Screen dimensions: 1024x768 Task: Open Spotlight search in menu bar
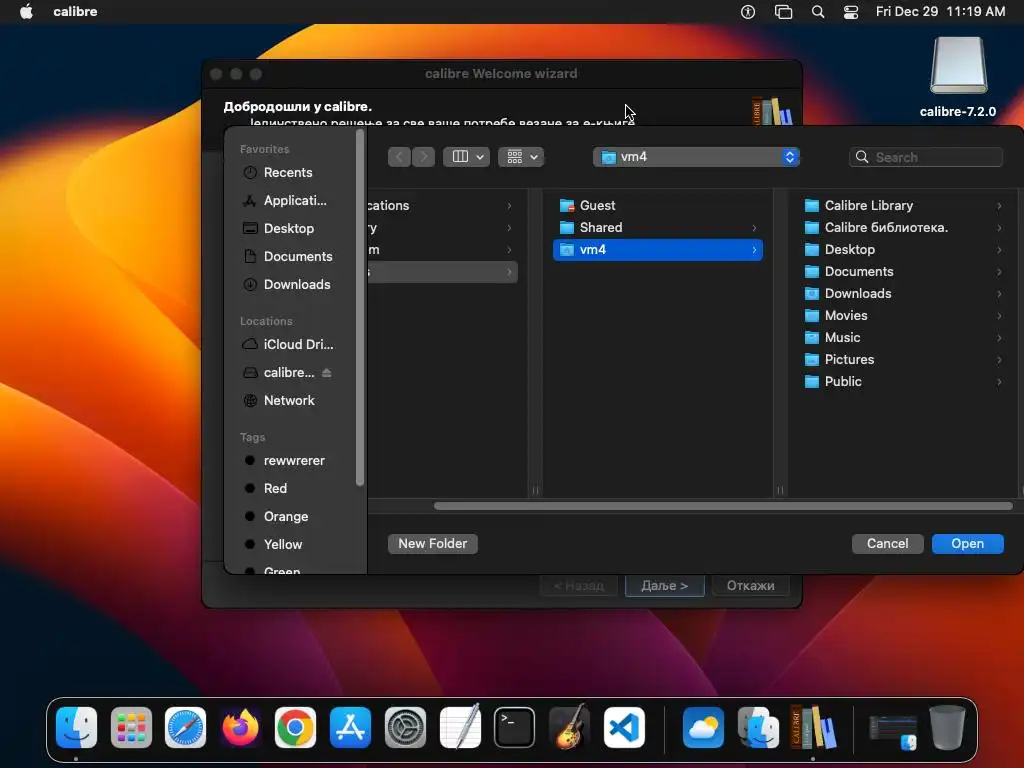point(818,12)
